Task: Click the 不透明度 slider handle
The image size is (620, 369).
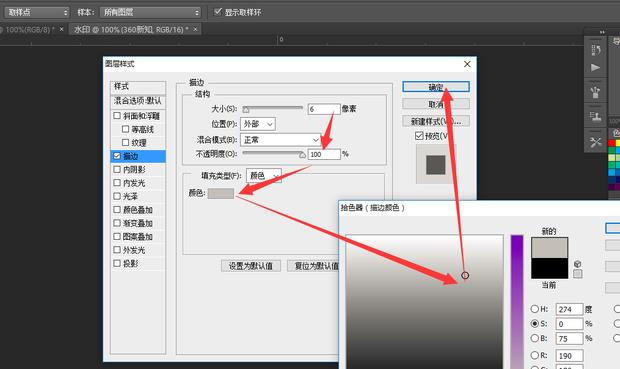Action: (302, 155)
